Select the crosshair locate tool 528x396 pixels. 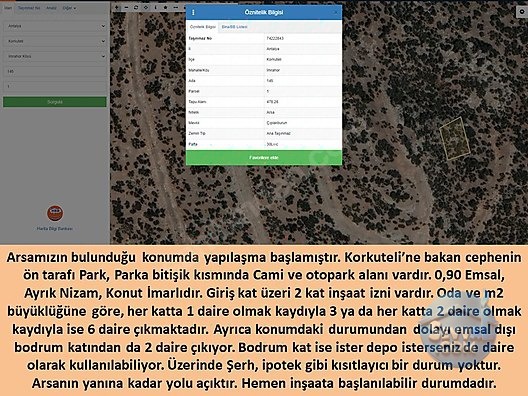coord(146,7)
